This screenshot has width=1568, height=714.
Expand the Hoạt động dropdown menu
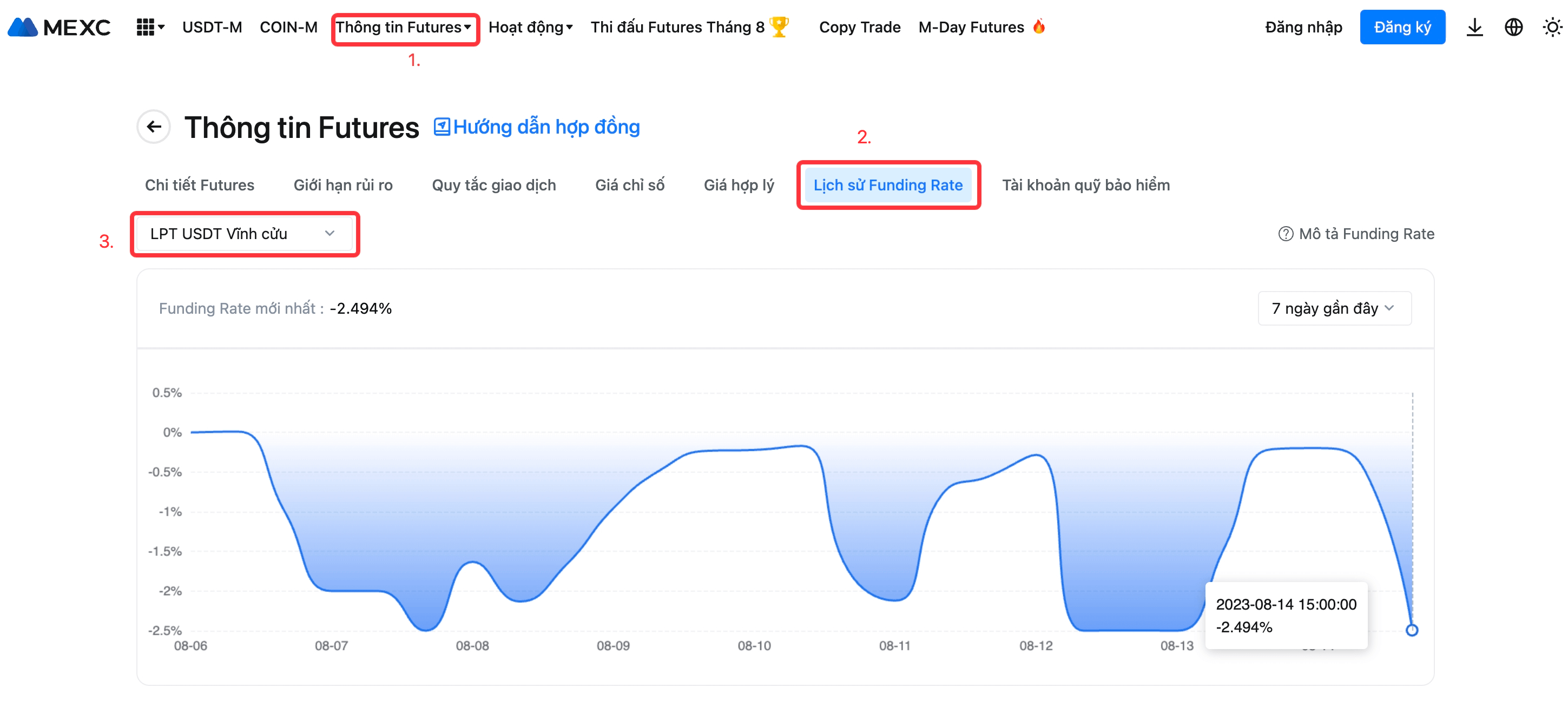click(x=530, y=28)
